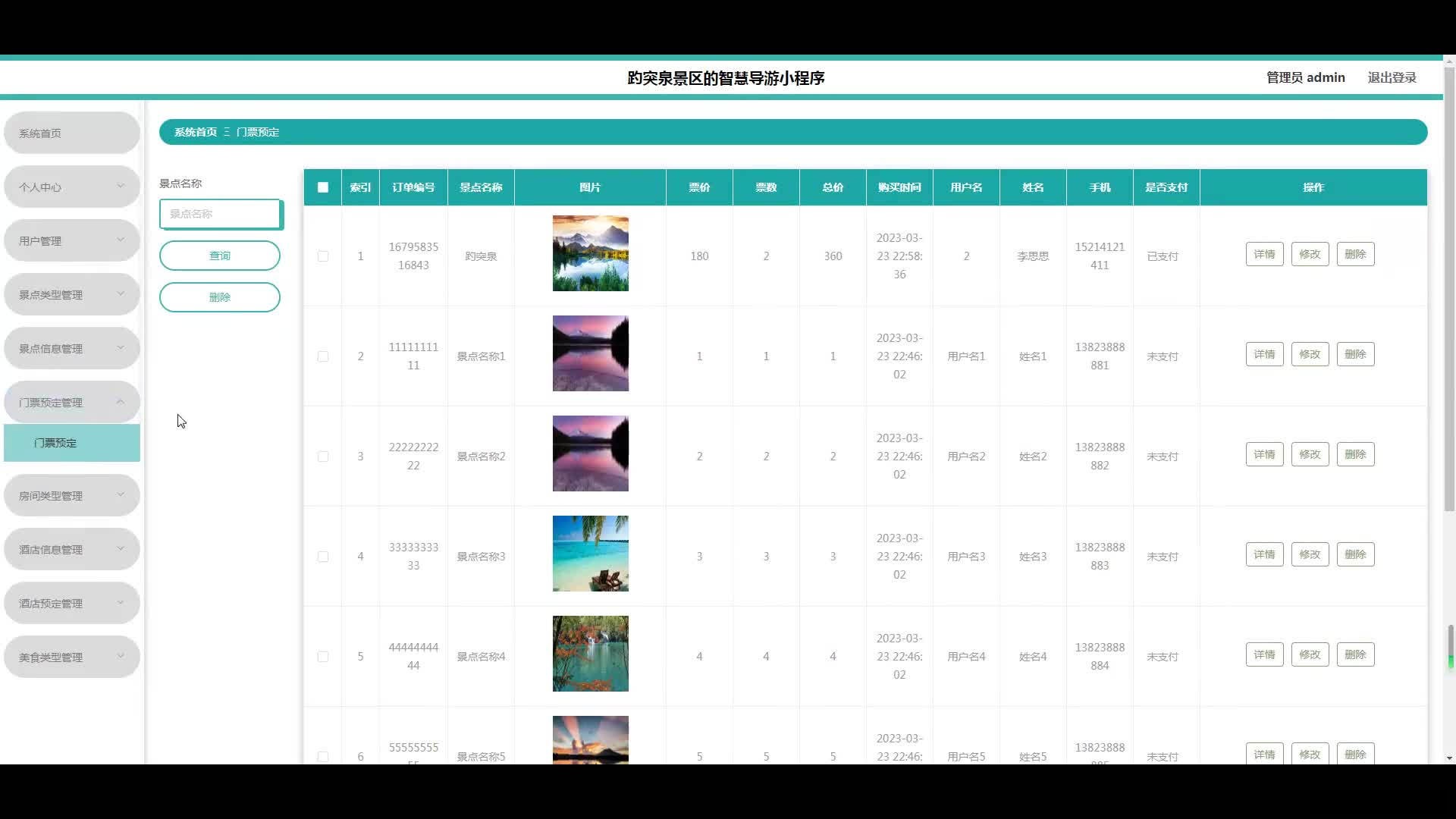Image resolution: width=1456 pixels, height=819 pixels.
Task: Click the 查询 search button
Action: tap(219, 256)
